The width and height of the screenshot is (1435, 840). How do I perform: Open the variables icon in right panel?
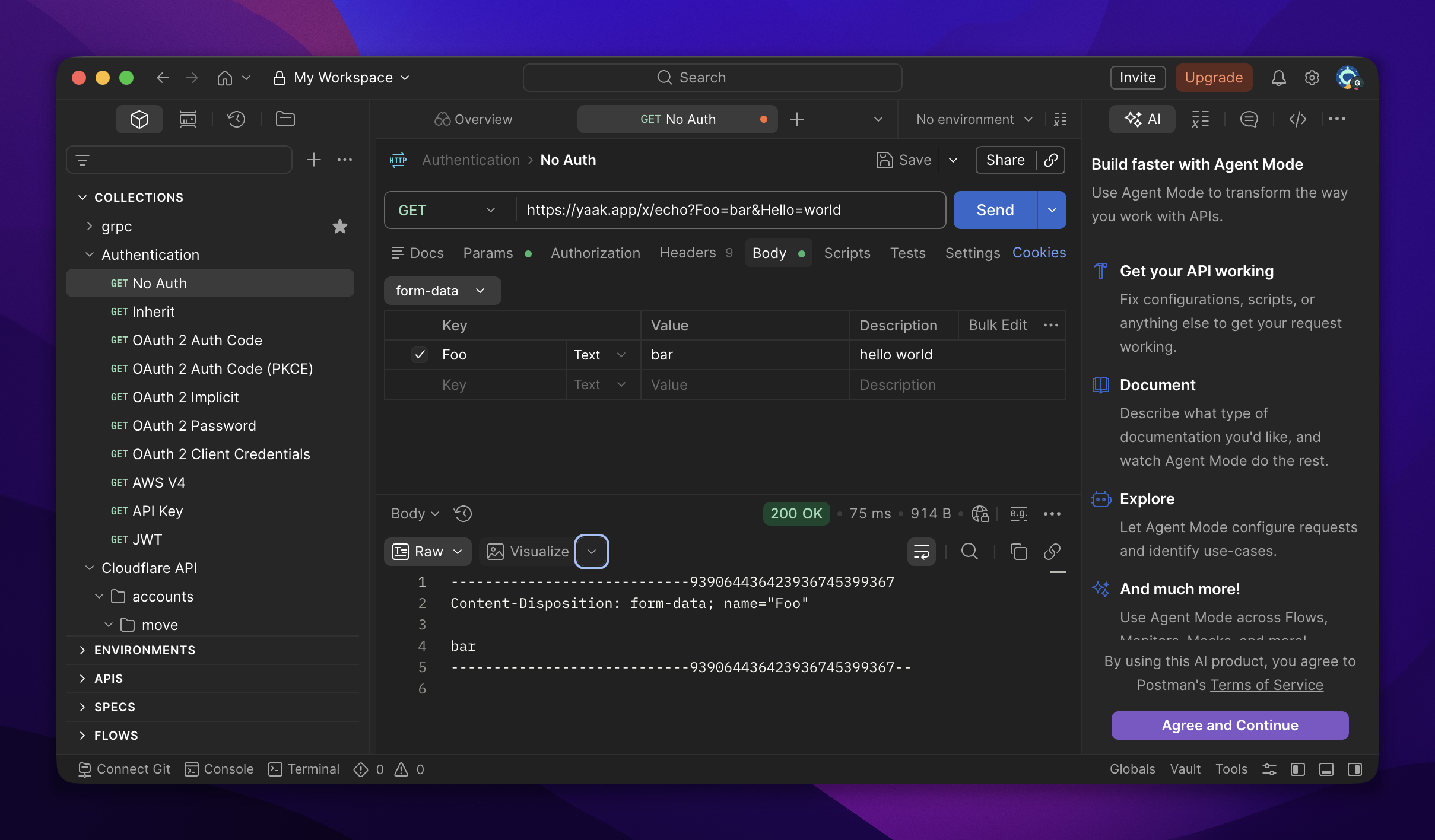pos(1201,119)
